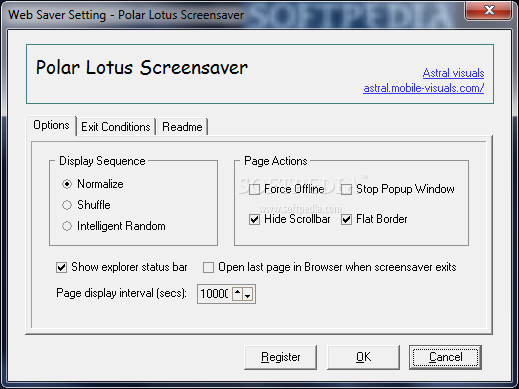The height and width of the screenshot is (389, 519).
Task: Confirm settings with the OK button
Action: click(x=363, y=357)
